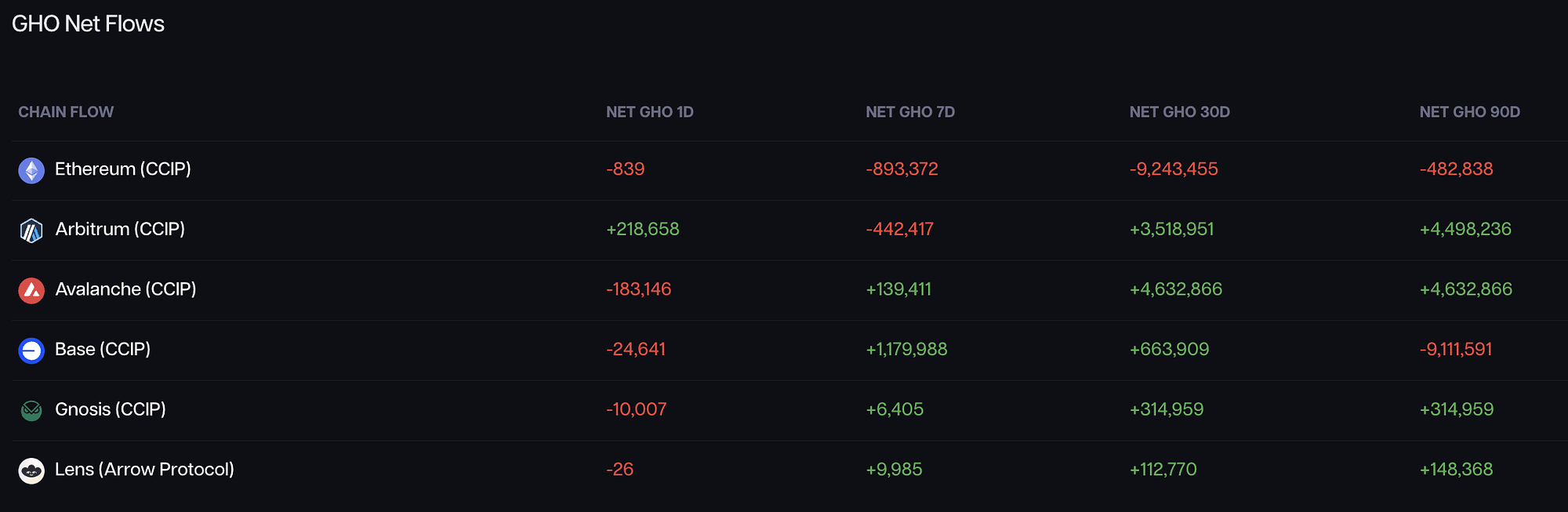Click the blue Base logo icon

click(x=31, y=350)
